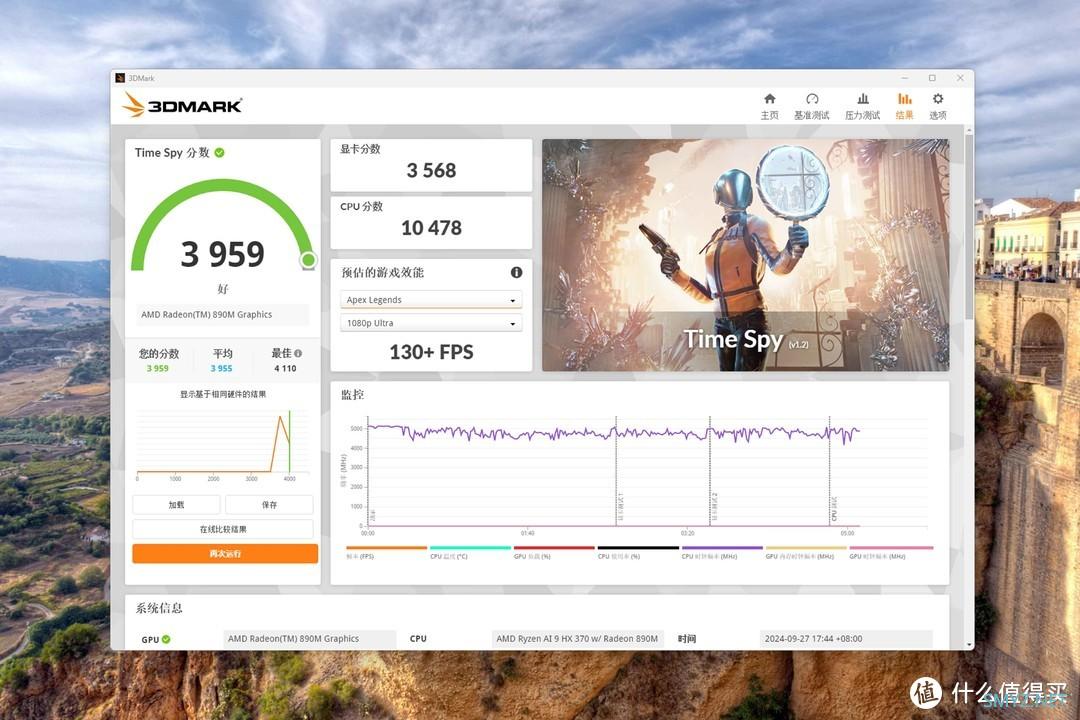Toggle the black CPU 使用率 (%) legend series
This screenshot has width=1080, height=720.
(638, 553)
